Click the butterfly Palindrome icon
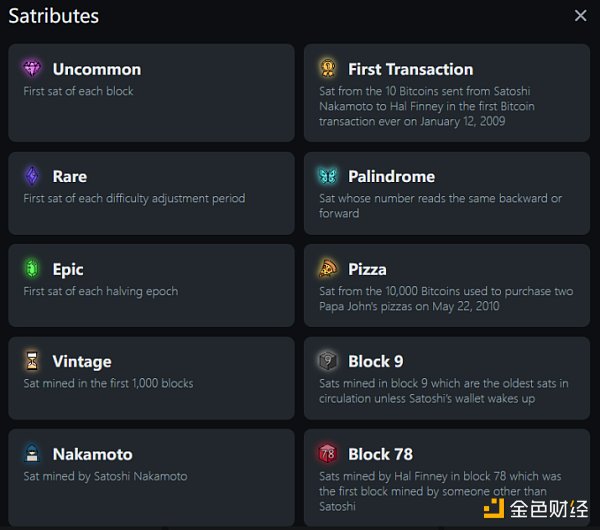This screenshot has width=600, height=530. pyautogui.click(x=328, y=176)
